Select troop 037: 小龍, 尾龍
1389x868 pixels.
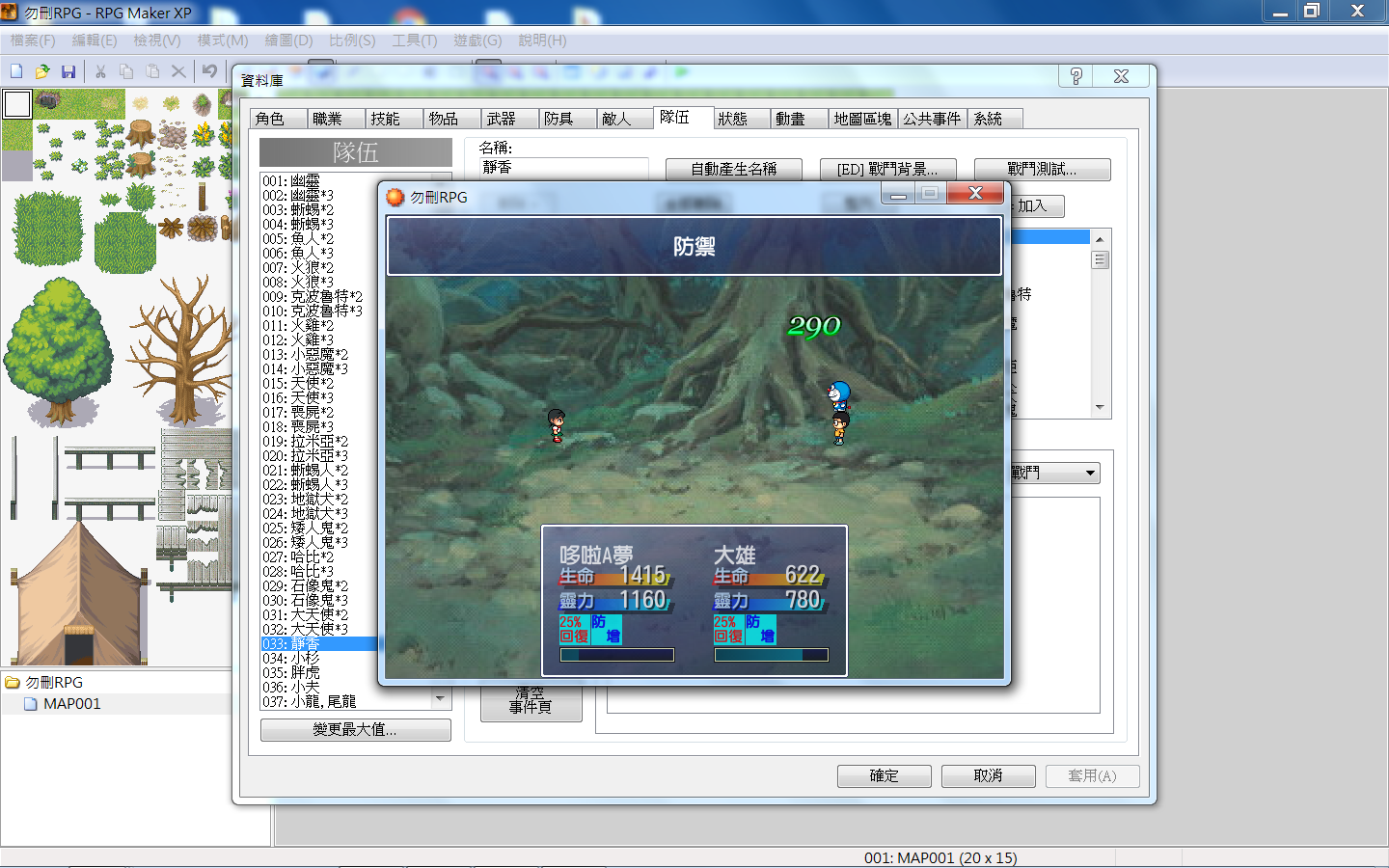[x=345, y=701]
